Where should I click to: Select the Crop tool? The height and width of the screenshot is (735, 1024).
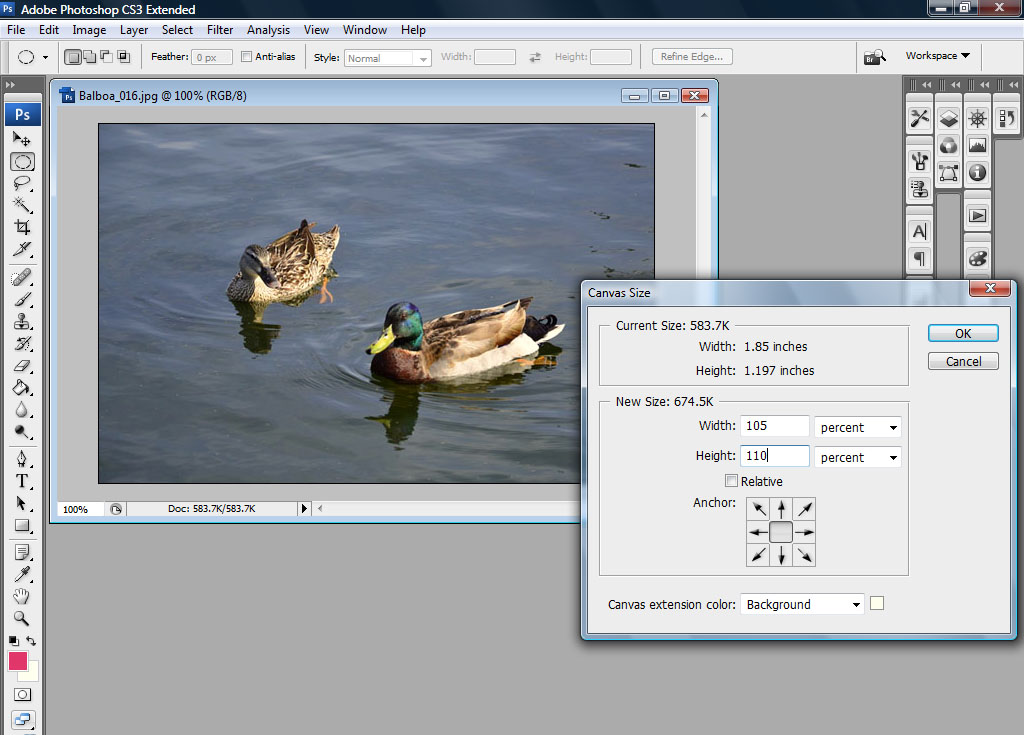tap(22, 227)
